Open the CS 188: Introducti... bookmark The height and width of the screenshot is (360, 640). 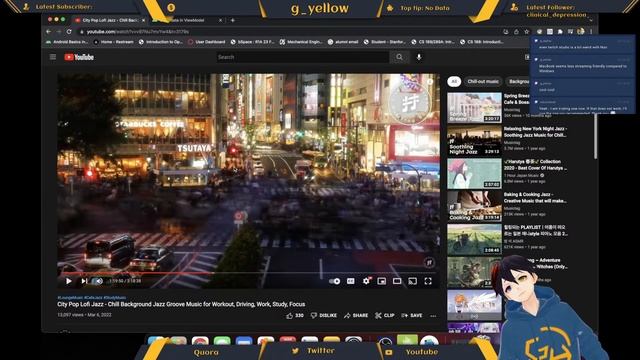(x=482, y=42)
